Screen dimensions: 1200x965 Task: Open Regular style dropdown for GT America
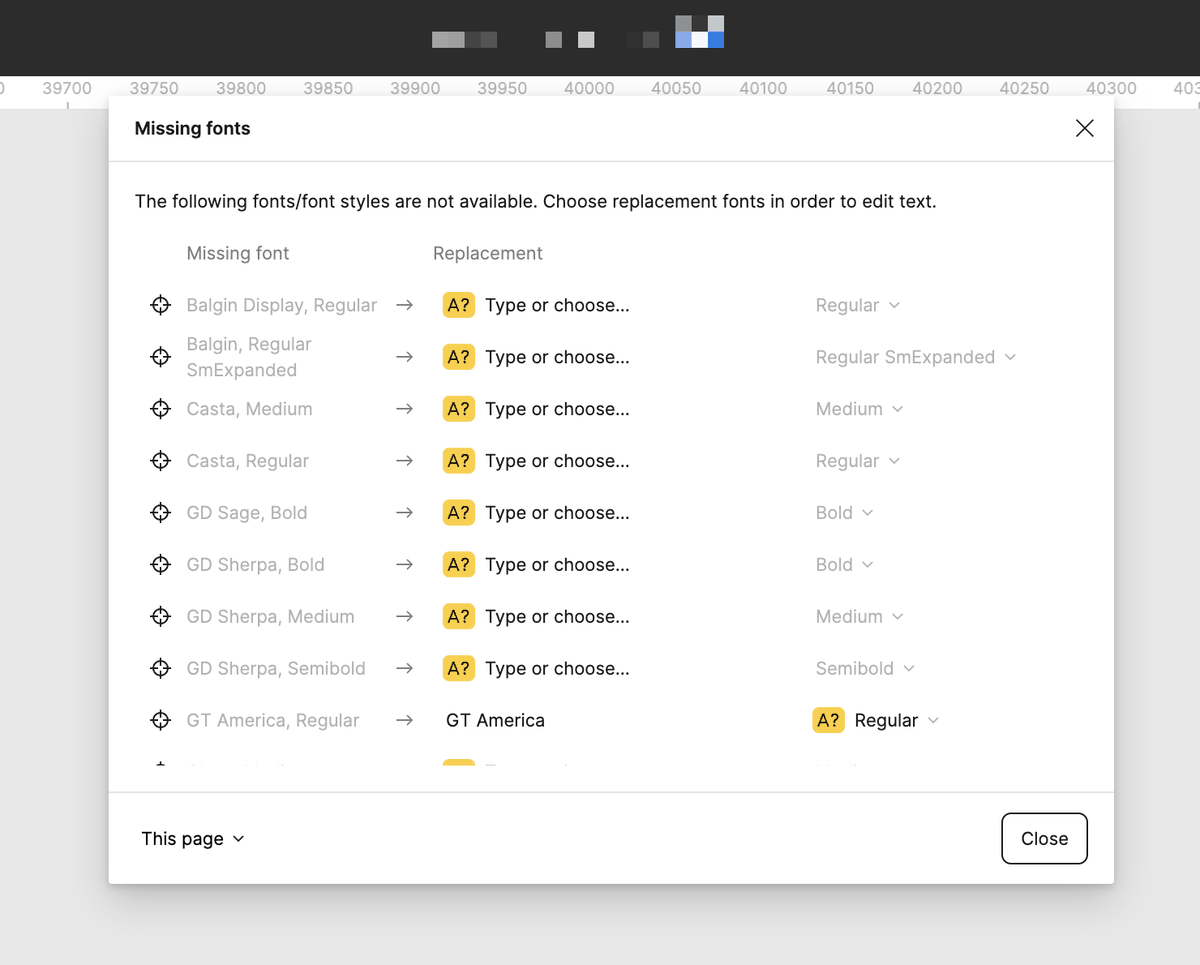[896, 721]
